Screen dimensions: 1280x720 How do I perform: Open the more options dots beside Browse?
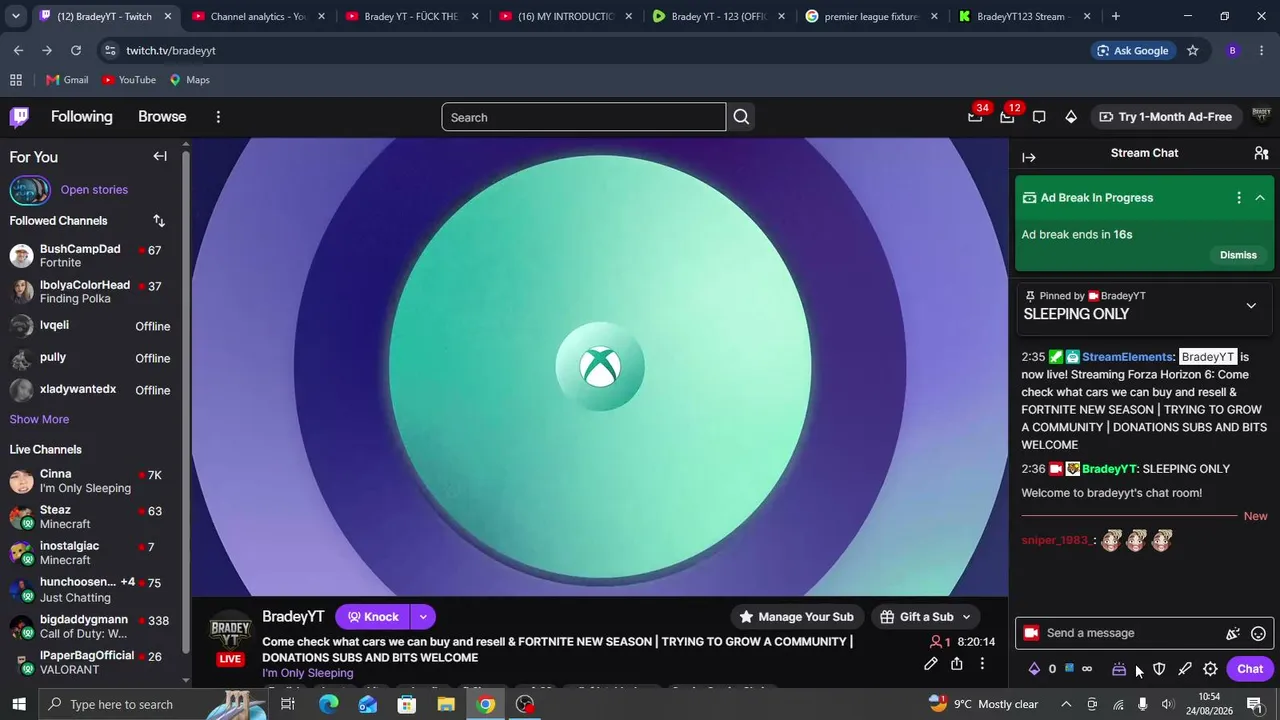(218, 117)
